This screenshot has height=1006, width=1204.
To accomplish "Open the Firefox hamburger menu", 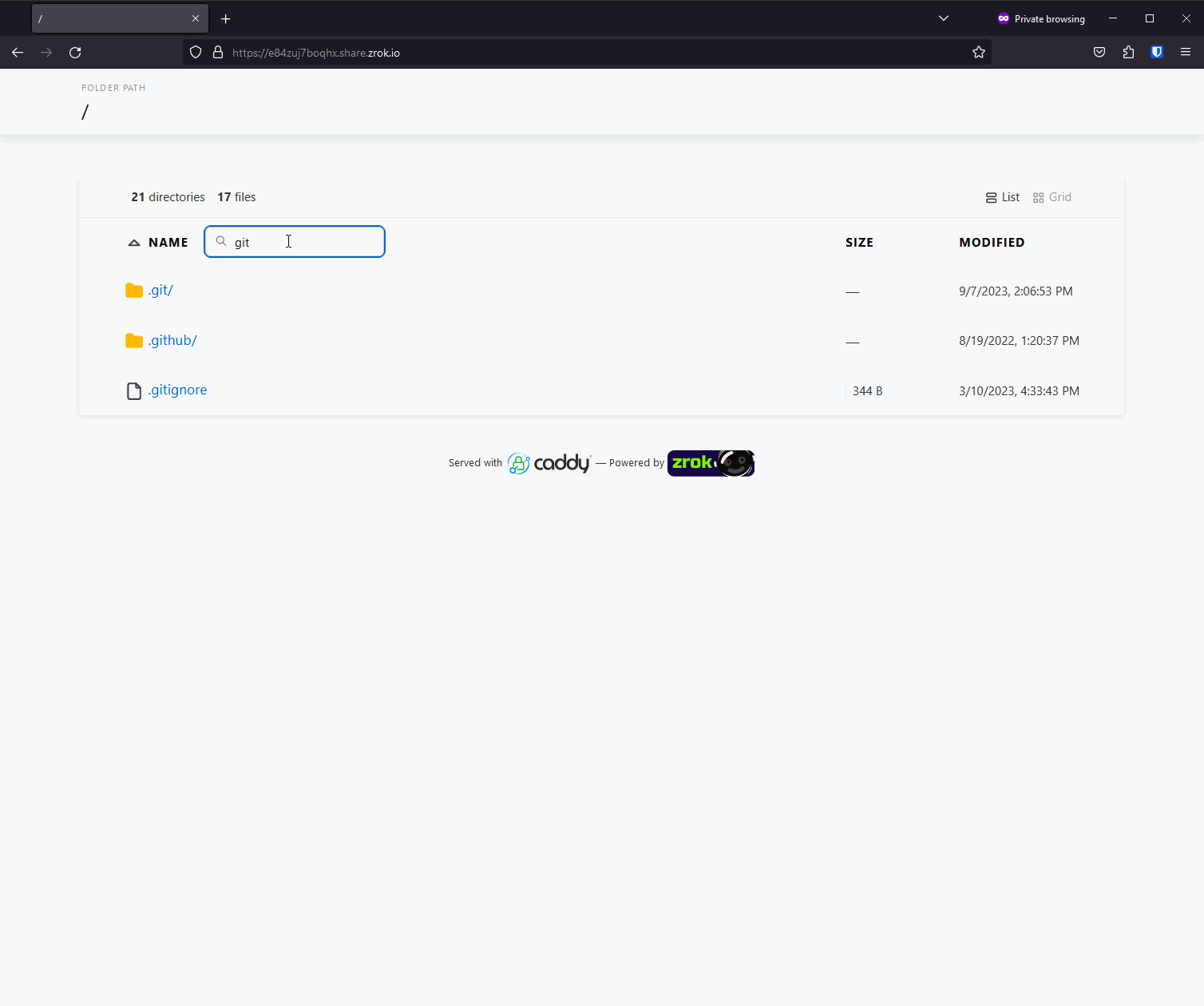I will (1186, 53).
